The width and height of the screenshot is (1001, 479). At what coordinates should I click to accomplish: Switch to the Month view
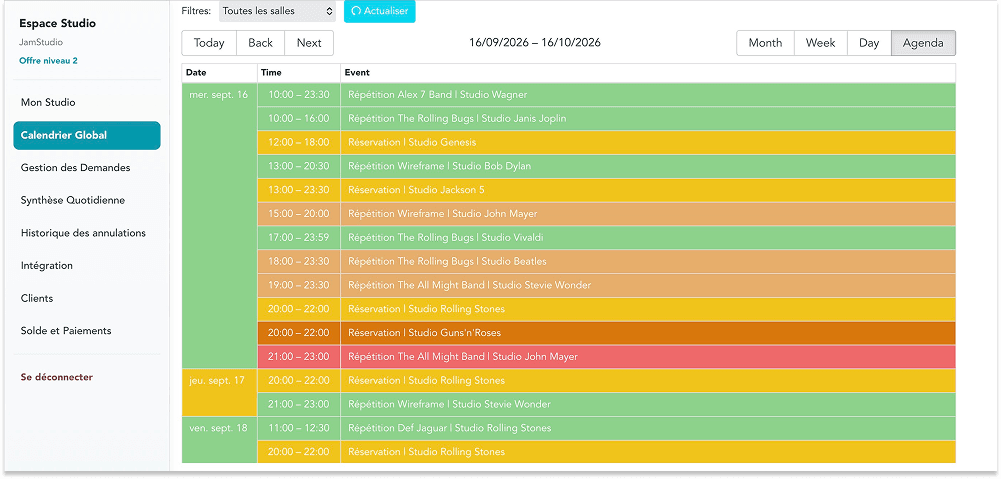click(x=765, y=43)
